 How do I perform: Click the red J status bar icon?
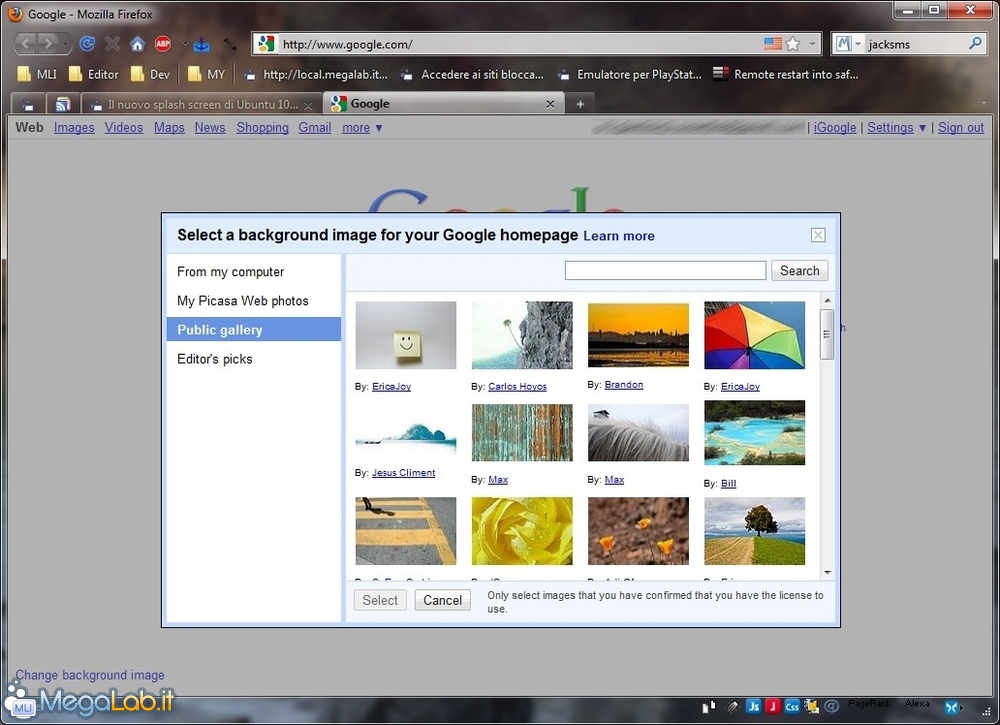click(773, 706)
